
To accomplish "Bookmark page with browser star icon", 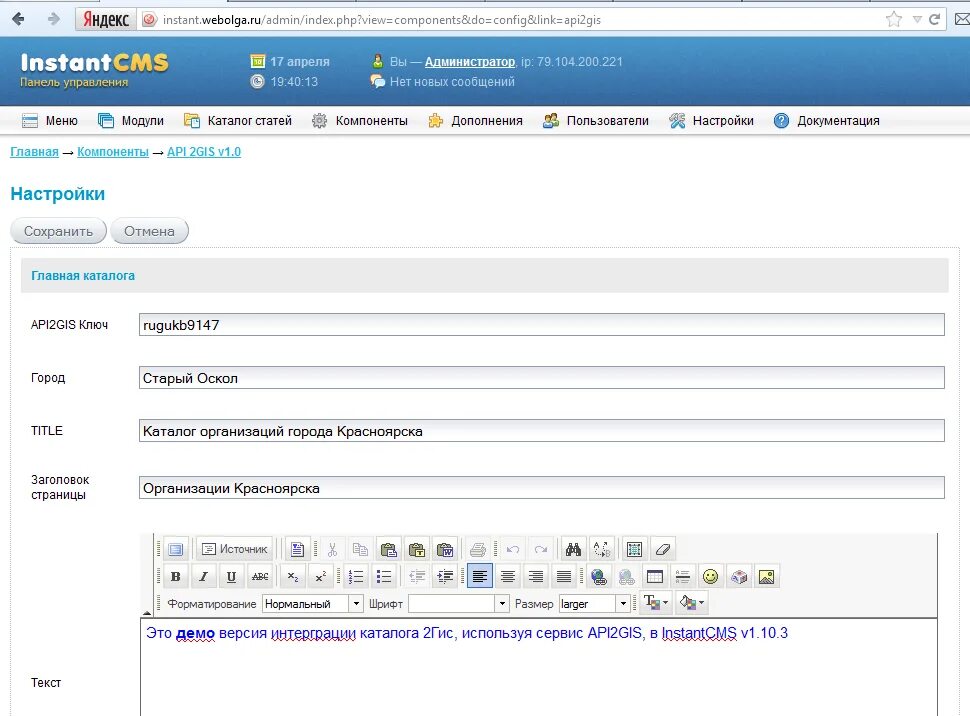I will click(x=894, y=19).
